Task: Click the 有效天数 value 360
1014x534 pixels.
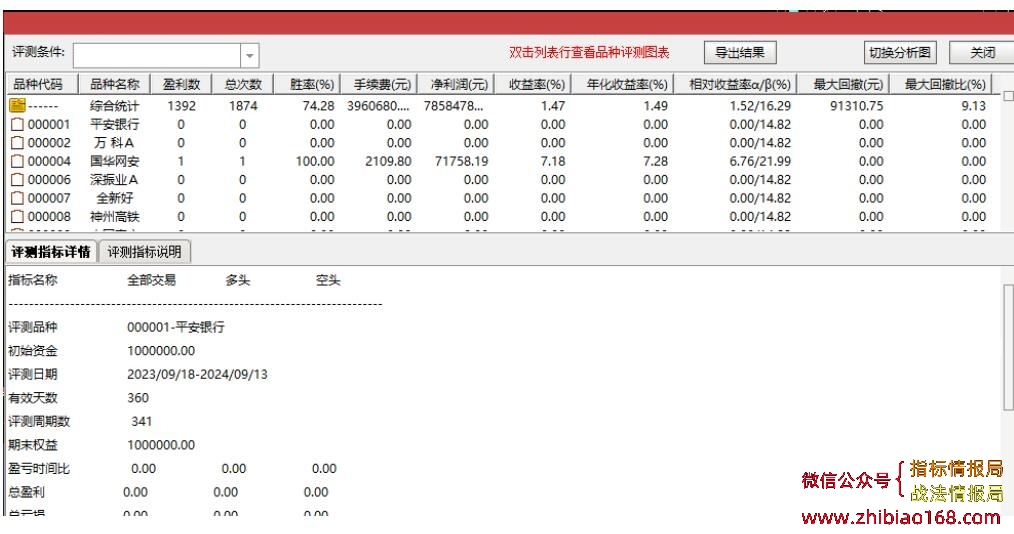Action: click(138, 398)
